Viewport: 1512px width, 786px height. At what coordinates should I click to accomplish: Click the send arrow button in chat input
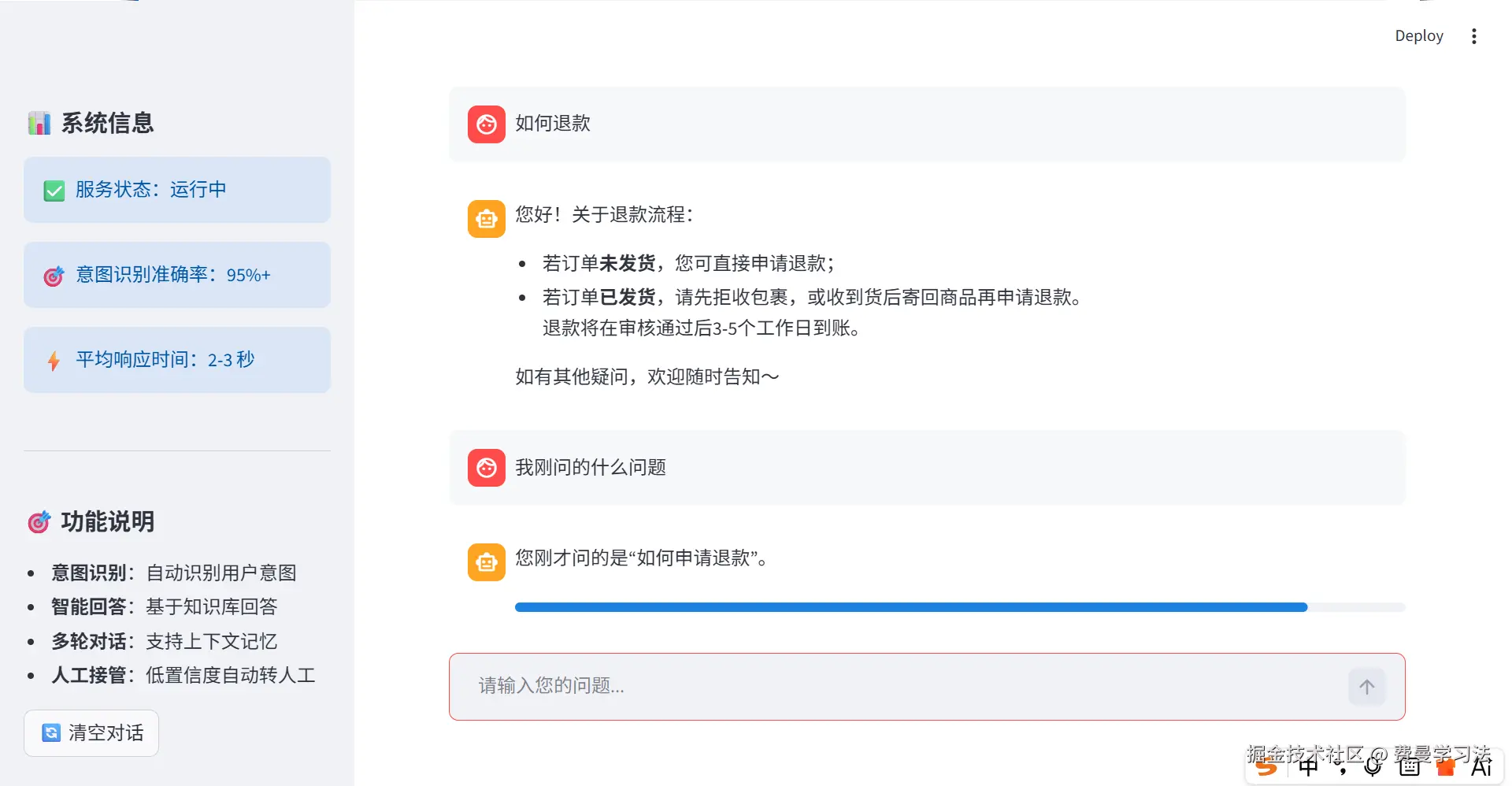point(1366,687)
